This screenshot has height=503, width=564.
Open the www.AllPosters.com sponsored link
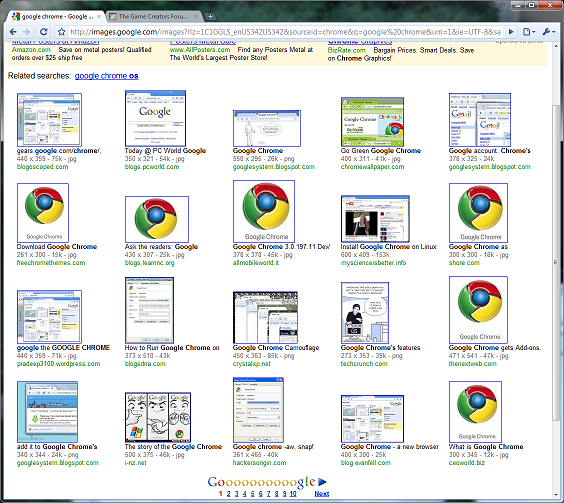(x=200, y=50)
